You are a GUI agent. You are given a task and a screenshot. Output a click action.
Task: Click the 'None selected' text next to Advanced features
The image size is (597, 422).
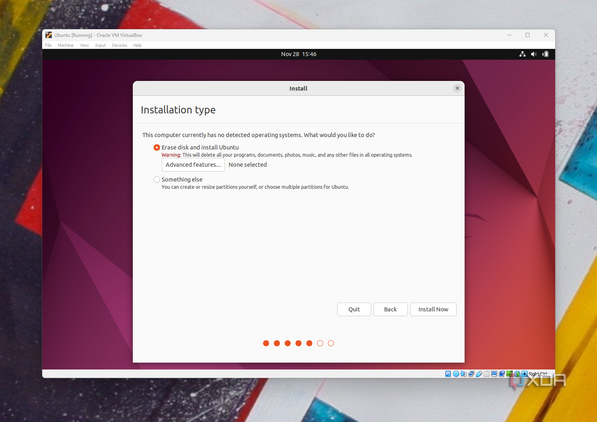click(x=247, y=165)
